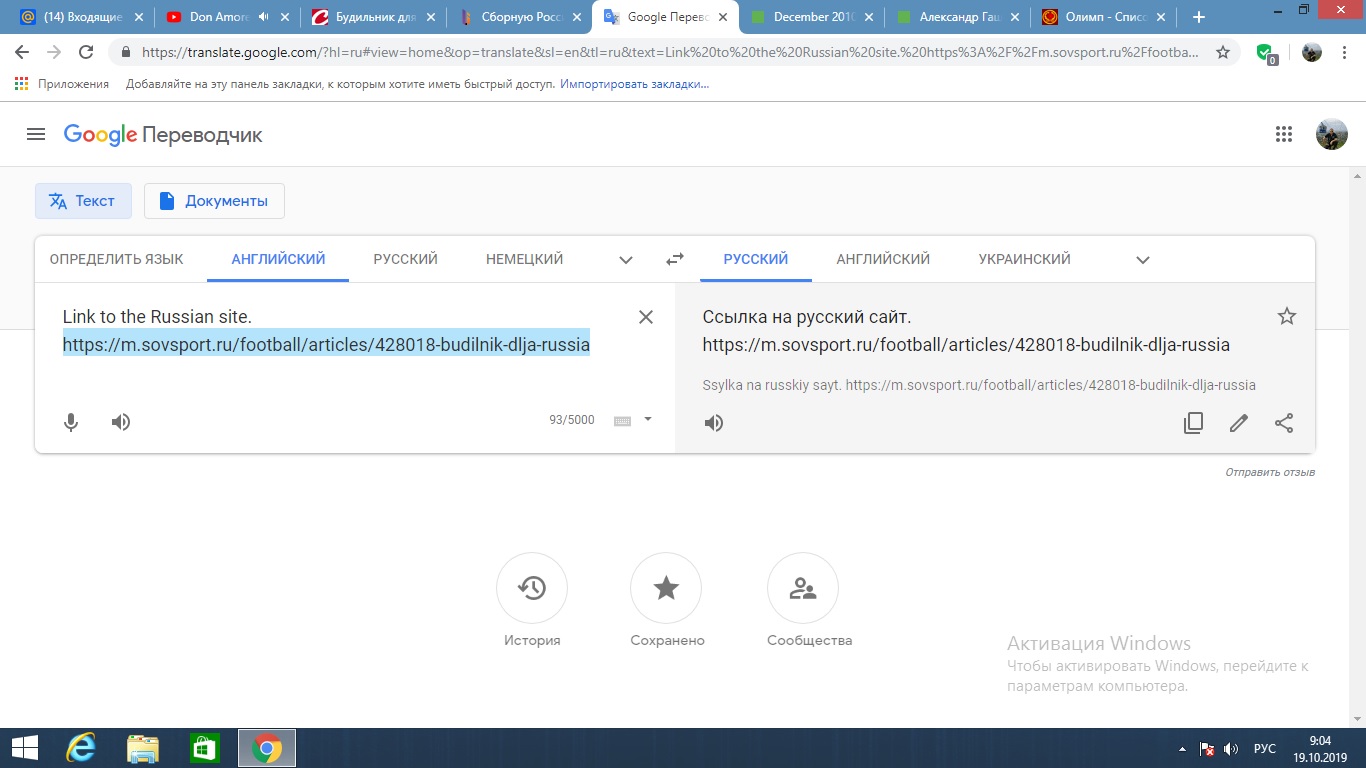Open the Windows Start menu

pyautogui.click(x=24, y=748)
